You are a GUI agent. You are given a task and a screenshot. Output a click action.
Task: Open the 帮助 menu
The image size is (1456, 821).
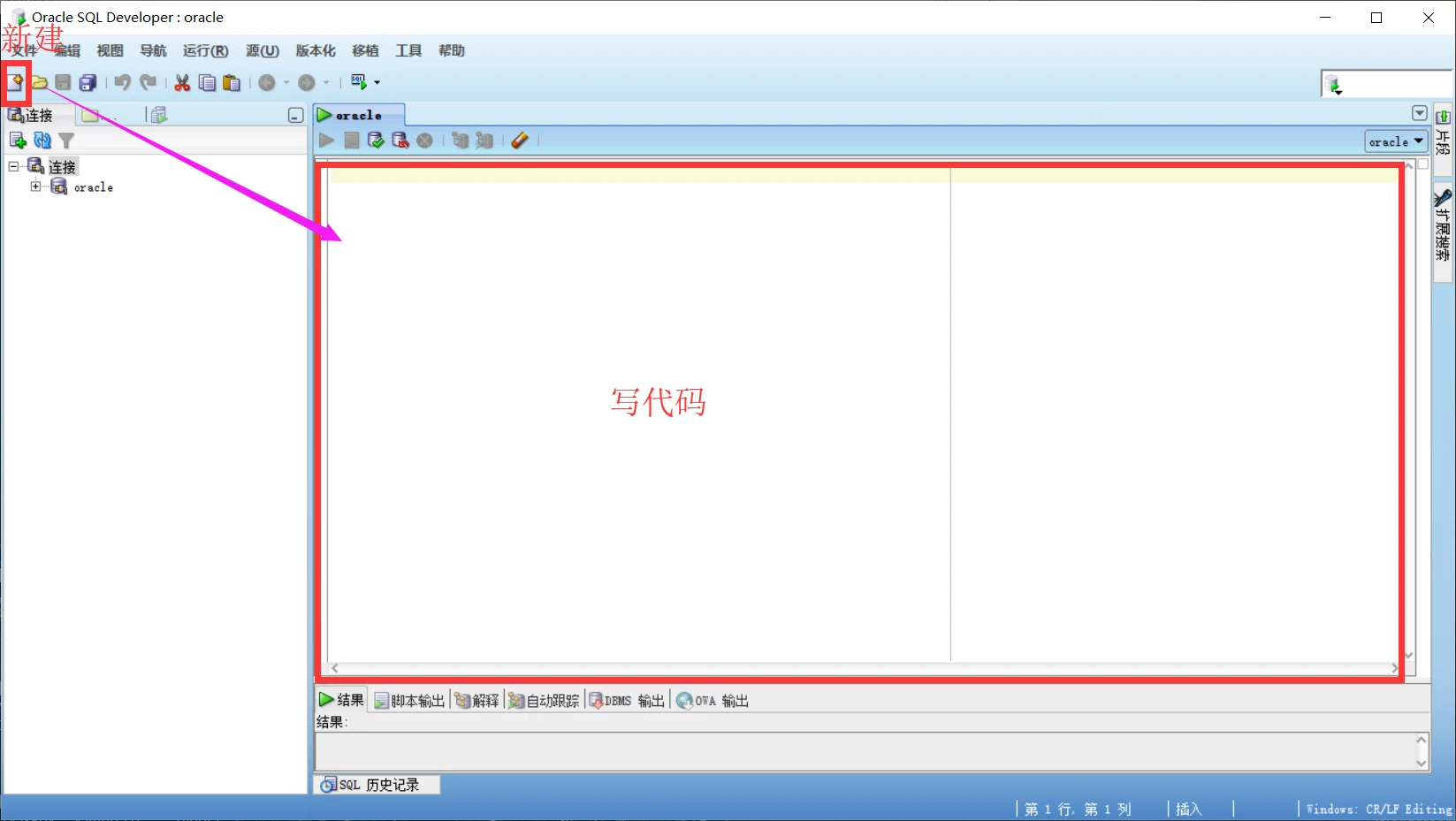tap(452, 50)
